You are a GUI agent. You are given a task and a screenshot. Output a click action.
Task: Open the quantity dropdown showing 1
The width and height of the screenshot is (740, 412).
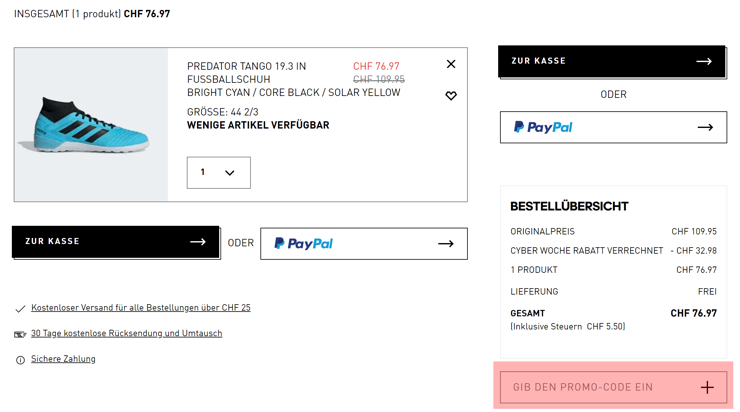[x=219, y=173]
